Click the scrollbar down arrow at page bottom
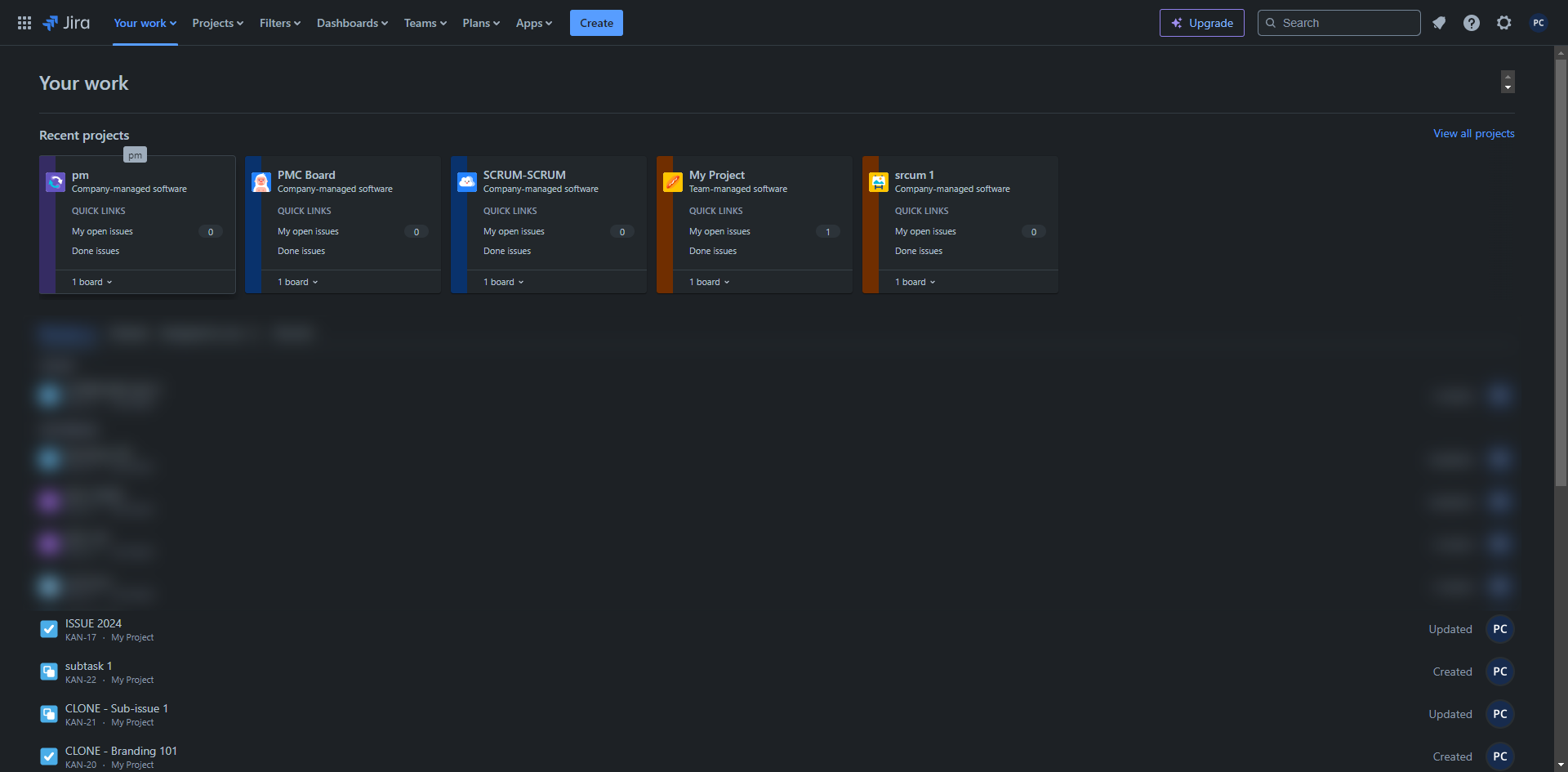The height and width of the screenshot is (772, 1568). pos(1561,765)
